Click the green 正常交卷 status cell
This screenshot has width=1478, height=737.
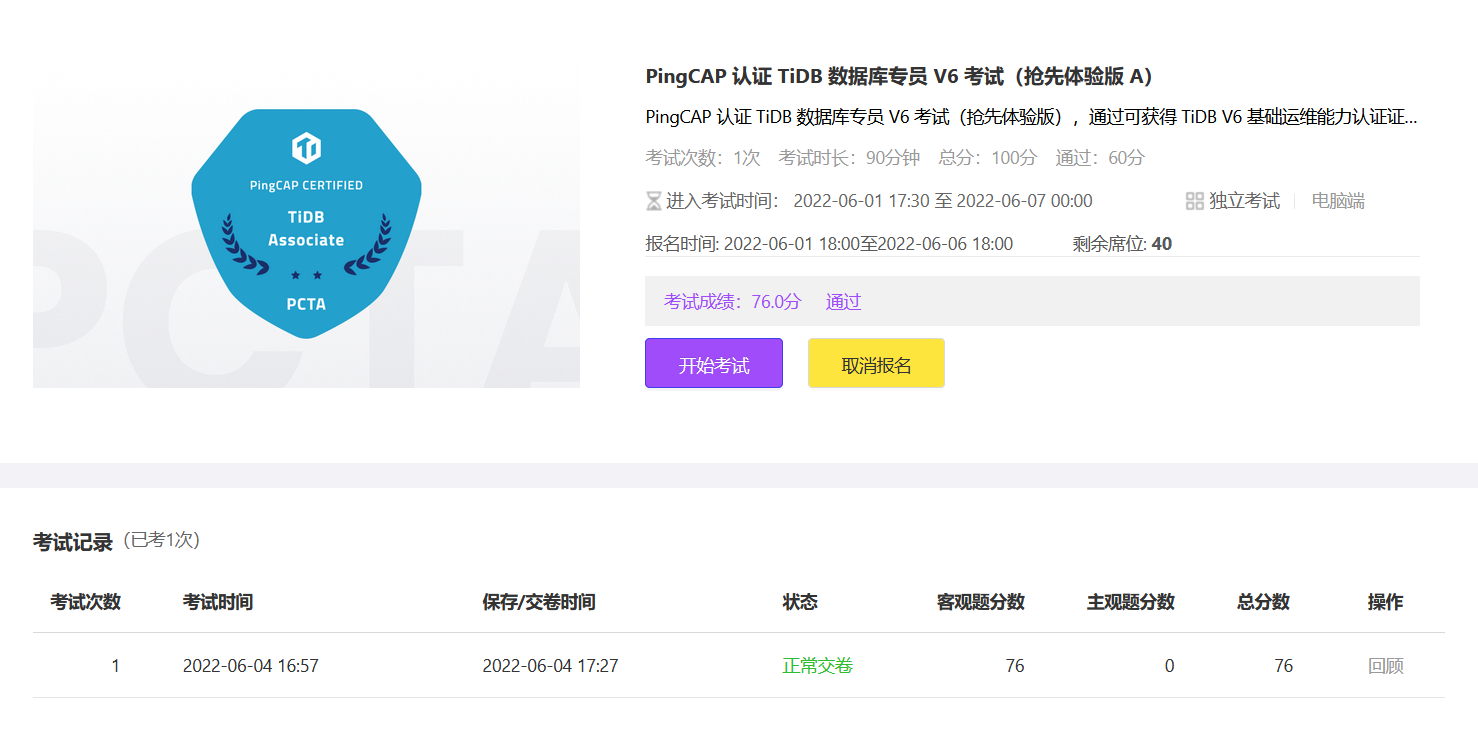tap(818, 666)
